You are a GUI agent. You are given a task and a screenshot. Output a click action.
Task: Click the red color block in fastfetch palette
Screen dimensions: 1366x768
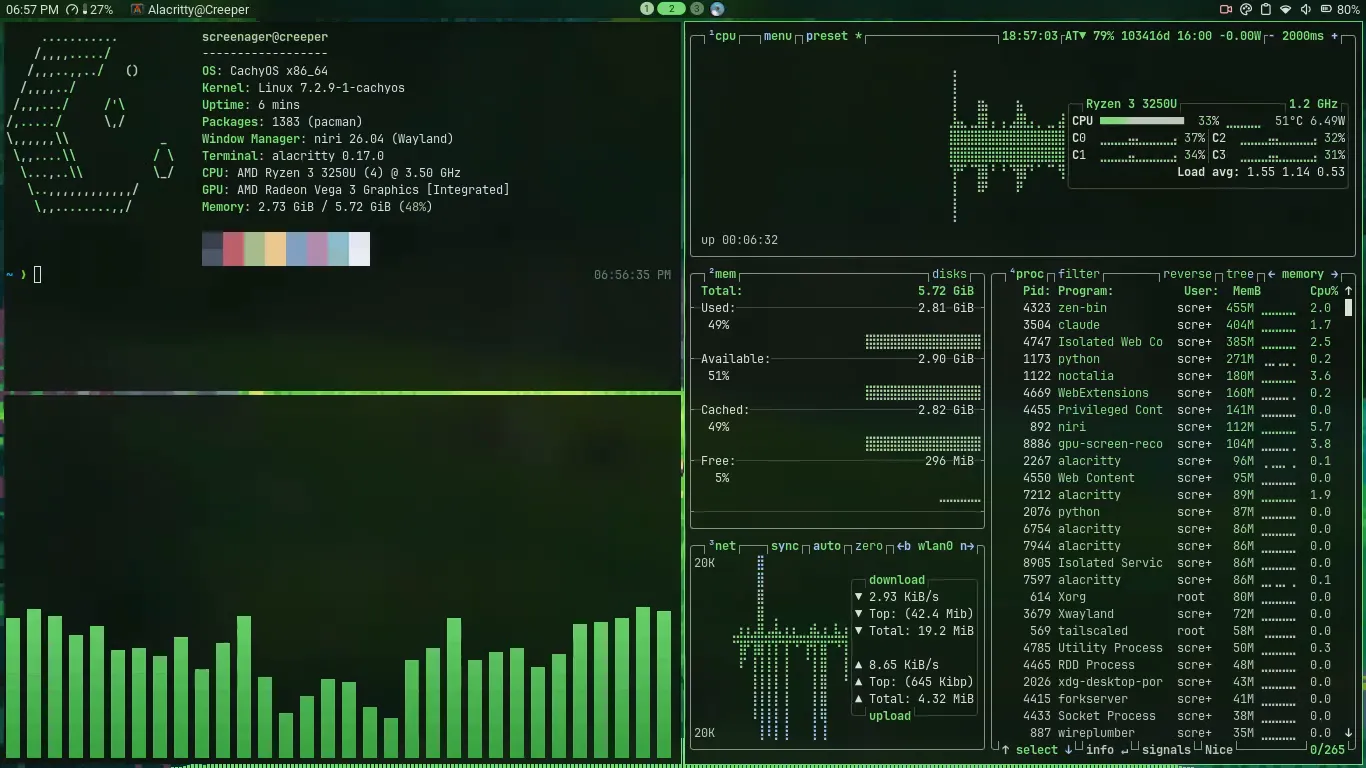coord(233,249)
